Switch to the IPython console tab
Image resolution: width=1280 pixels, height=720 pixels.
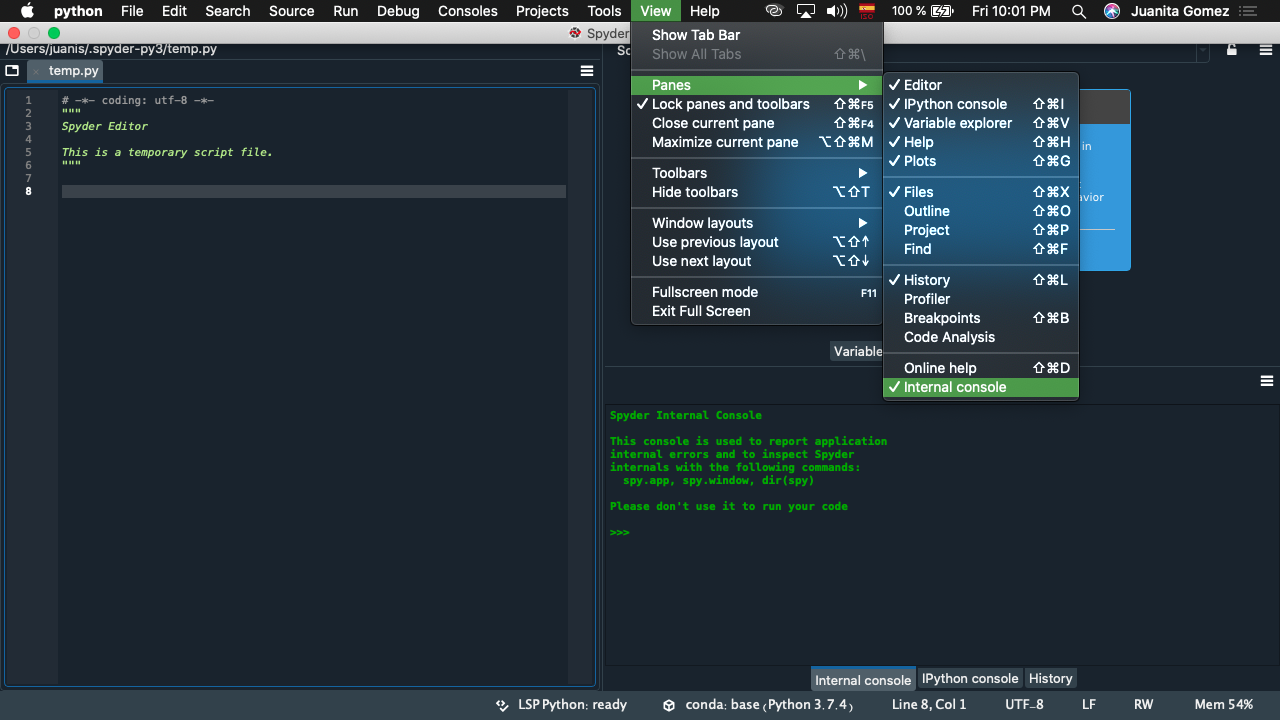pos(970,678)
